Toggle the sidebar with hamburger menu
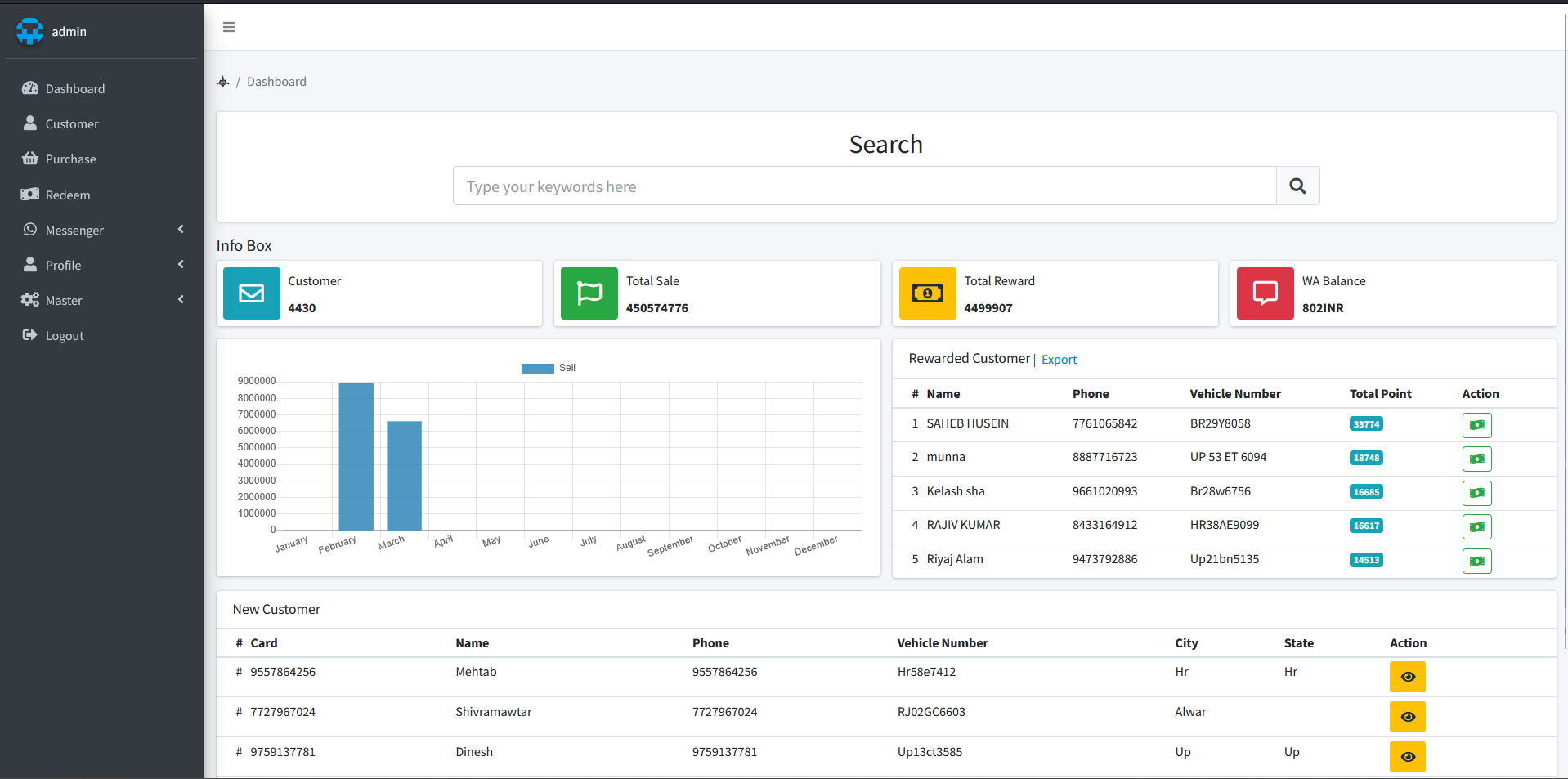This screenshot has height=779, width=1568. click(x=228, y=27)
